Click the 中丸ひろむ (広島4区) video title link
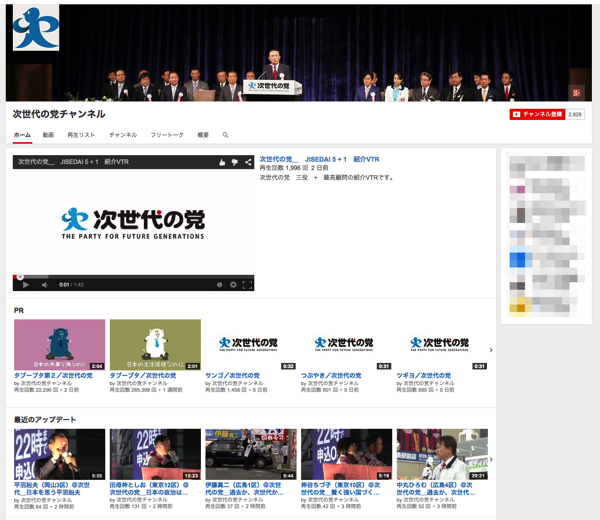Image resolution: width=600 pixels, height=520 pixels. tap(435, 489)
